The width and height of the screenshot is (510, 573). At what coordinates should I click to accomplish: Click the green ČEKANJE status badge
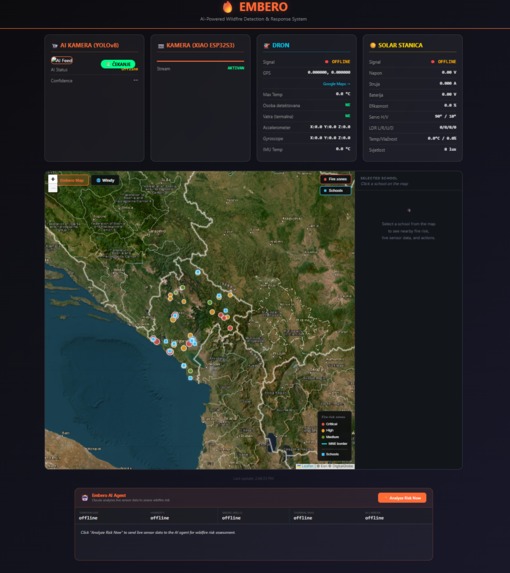coord(118,64)
